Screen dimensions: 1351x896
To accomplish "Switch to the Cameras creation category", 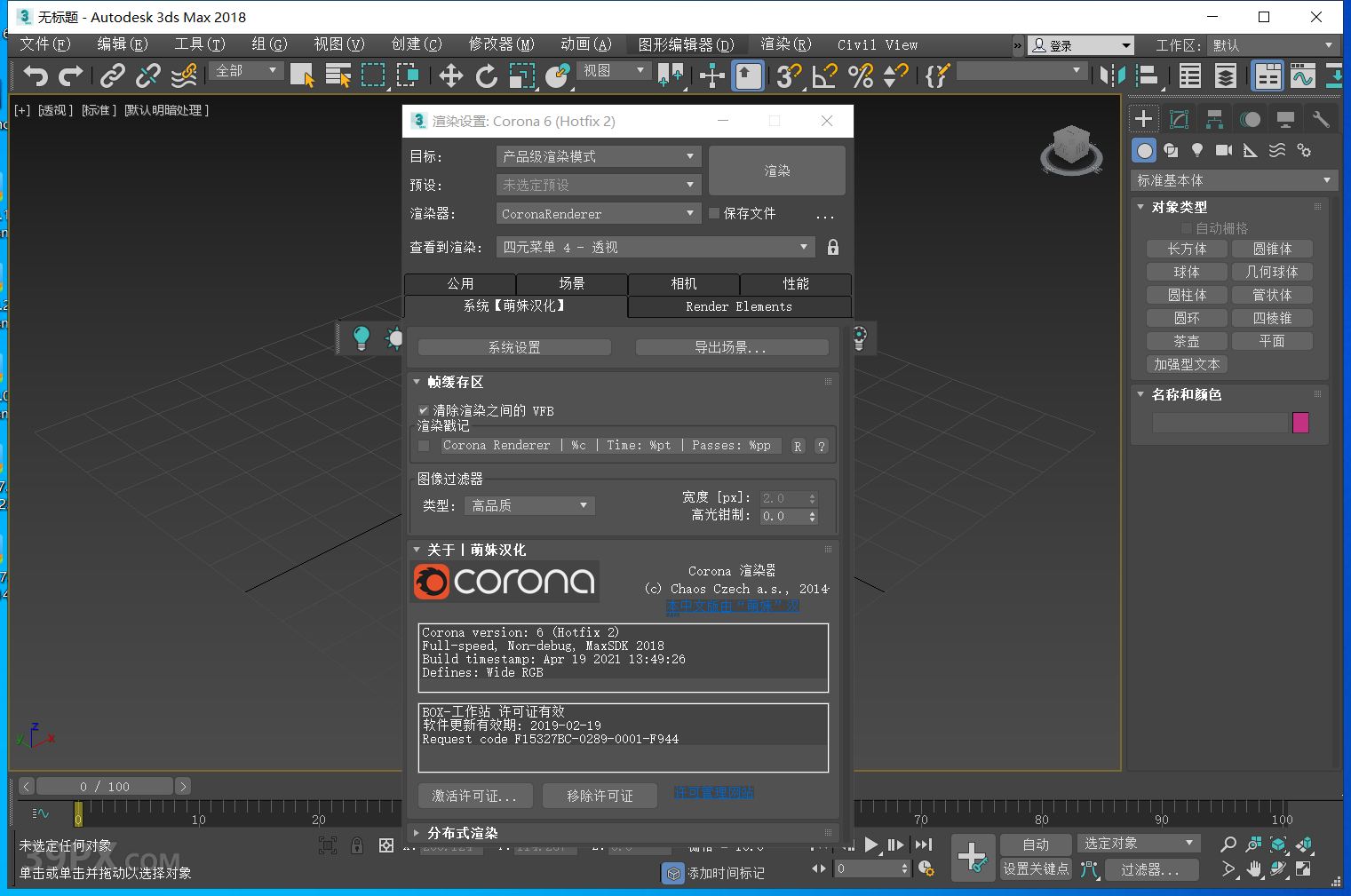I will pos(1223,150).
